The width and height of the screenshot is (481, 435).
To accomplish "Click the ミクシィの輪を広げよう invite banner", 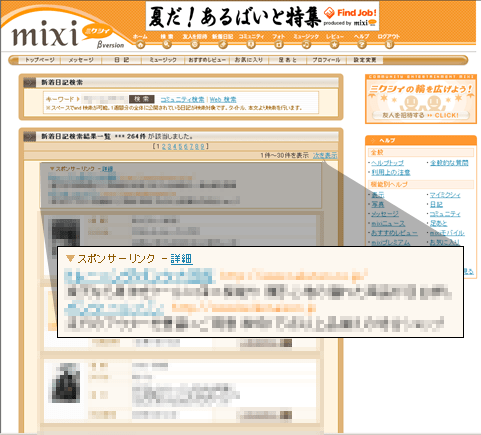I will click(421, 99).
